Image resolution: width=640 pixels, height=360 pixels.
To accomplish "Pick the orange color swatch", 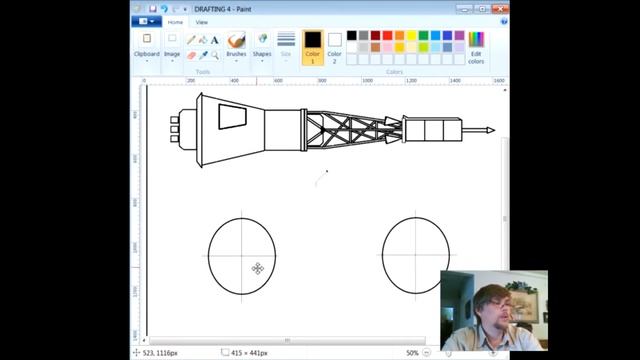I will pyautogui.click(x=400, y=36).
